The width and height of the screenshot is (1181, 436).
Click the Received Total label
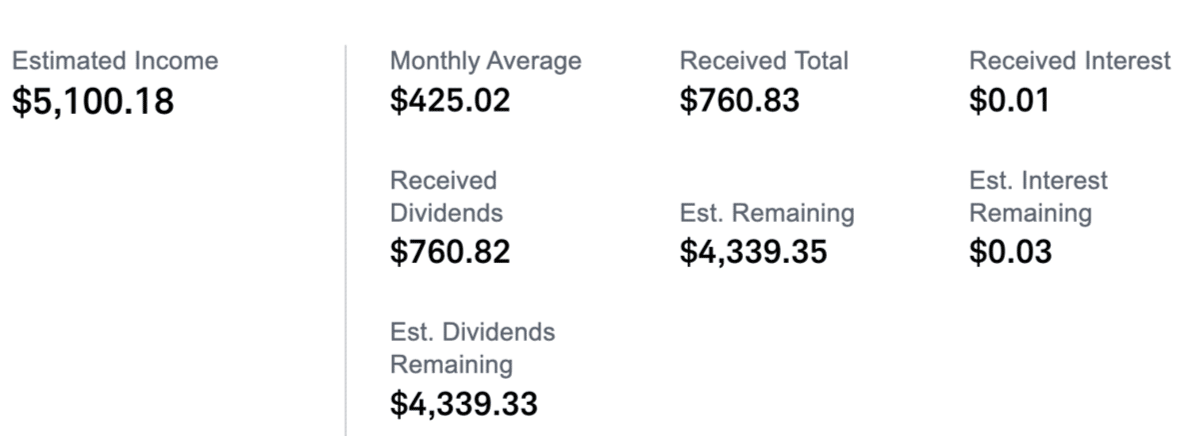tap(763, 61)
